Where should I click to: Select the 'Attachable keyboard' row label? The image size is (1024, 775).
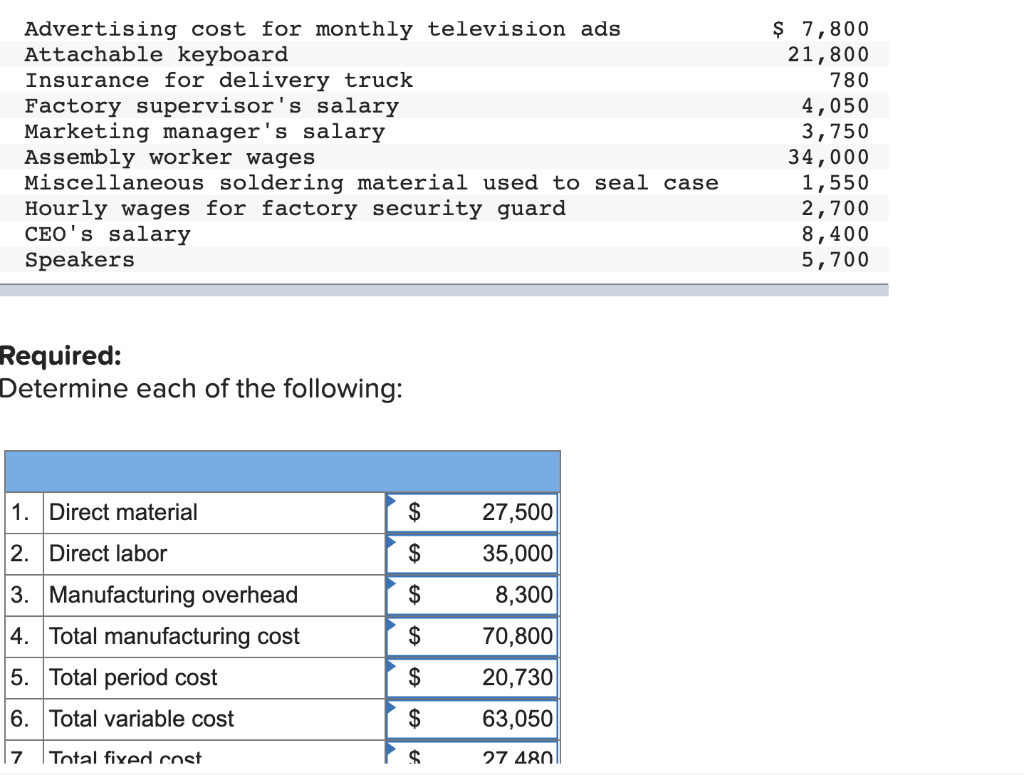156,55
